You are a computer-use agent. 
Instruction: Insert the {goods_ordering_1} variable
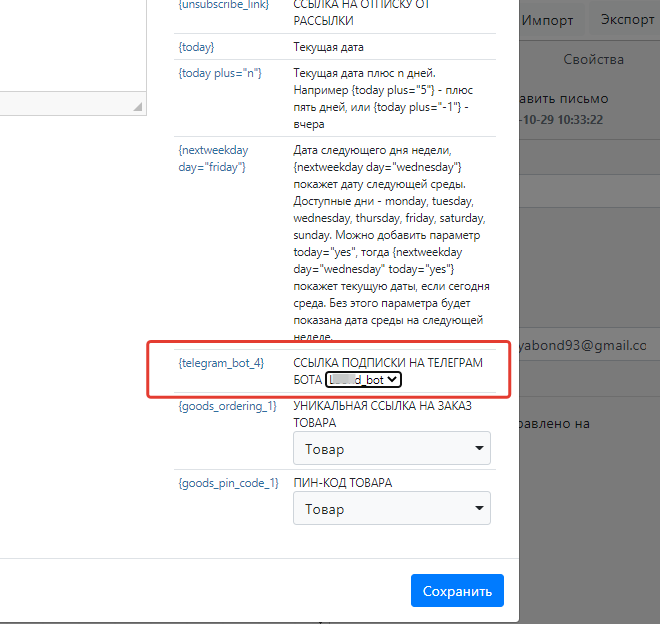[x=225, y=406]
